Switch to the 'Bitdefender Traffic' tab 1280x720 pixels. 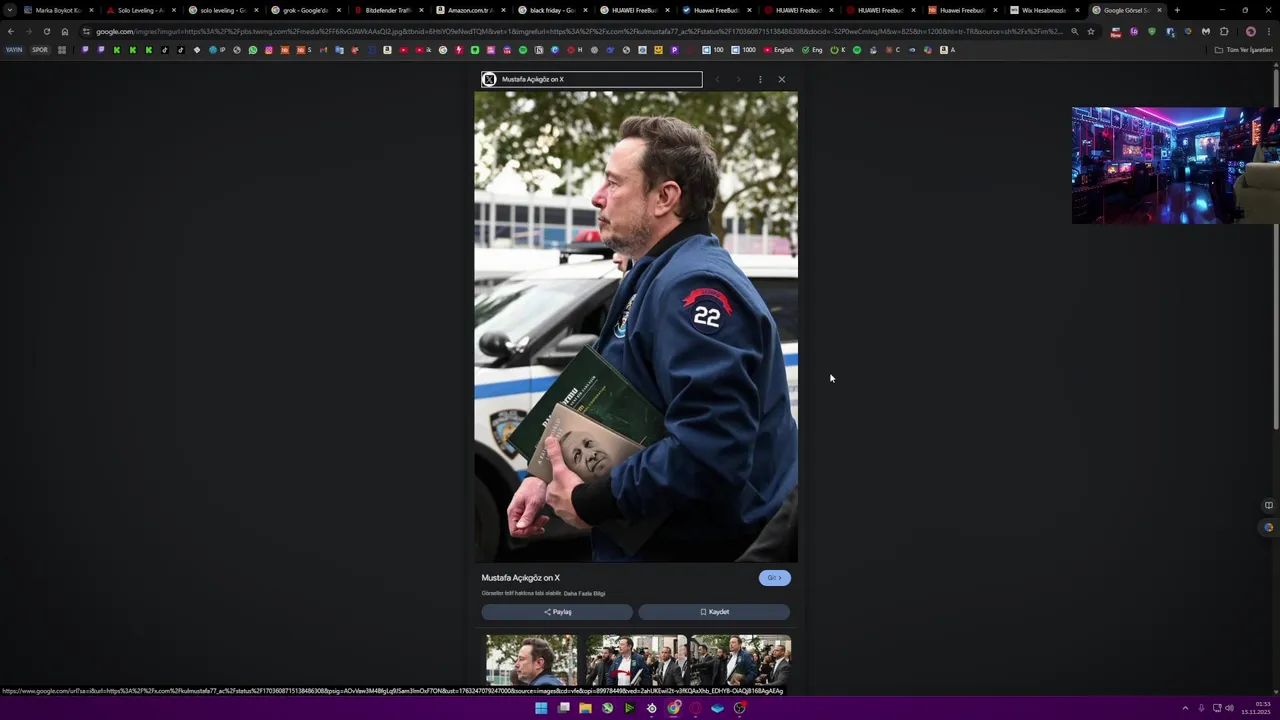pyautogui.click(x=386, y=10)
